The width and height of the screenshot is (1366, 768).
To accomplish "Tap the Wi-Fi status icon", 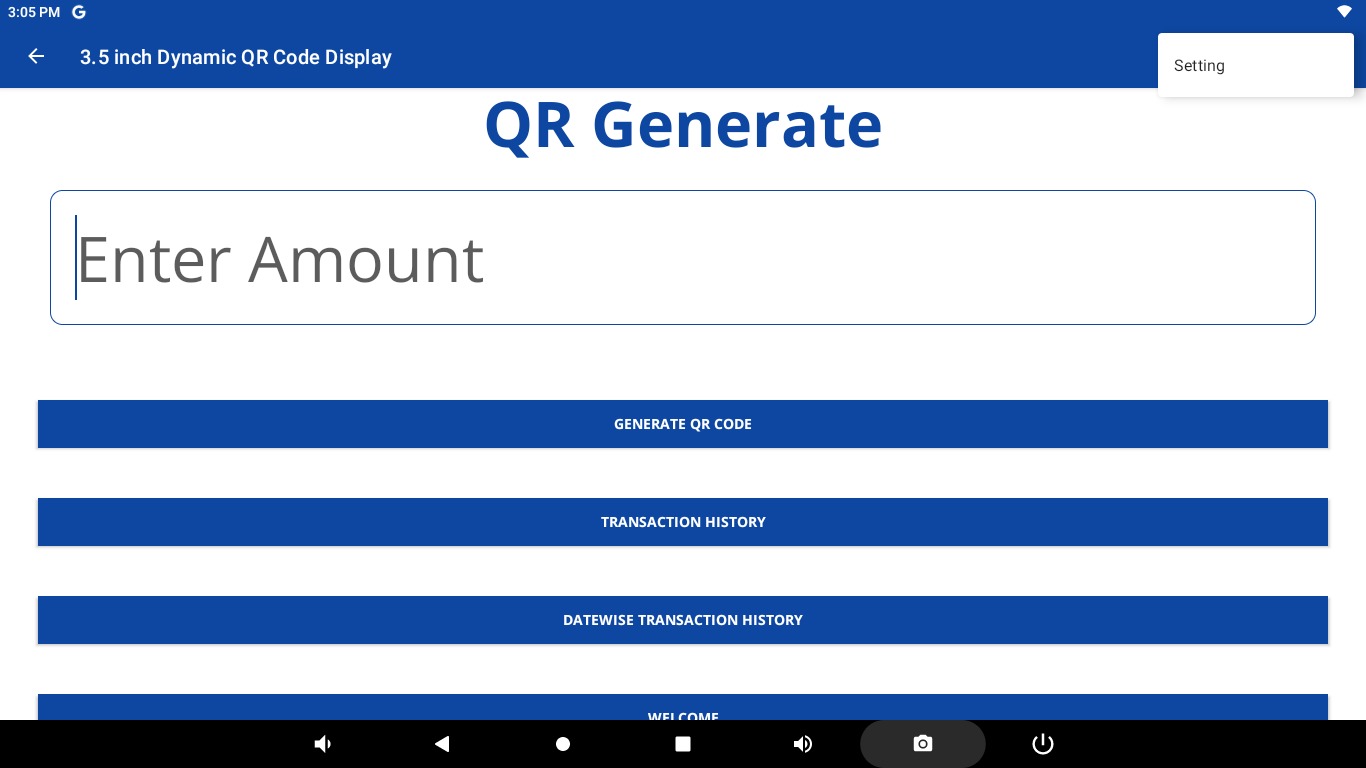I will click(1344, 12).
